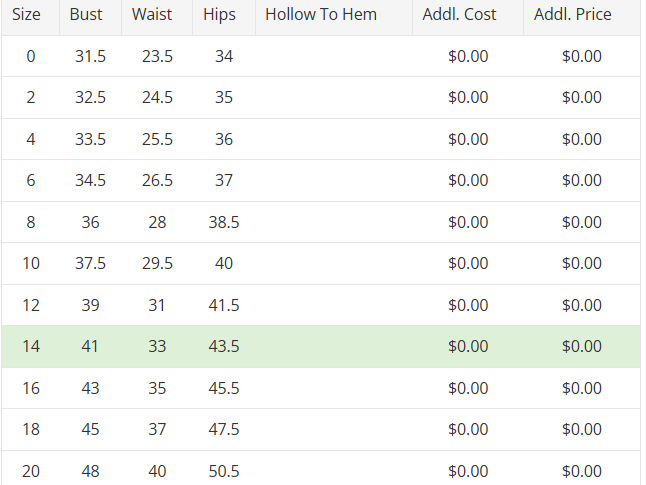Click hips value 50.5 for size 20
The height and width of the screenshot is (485, 646).
coord(224,471)
